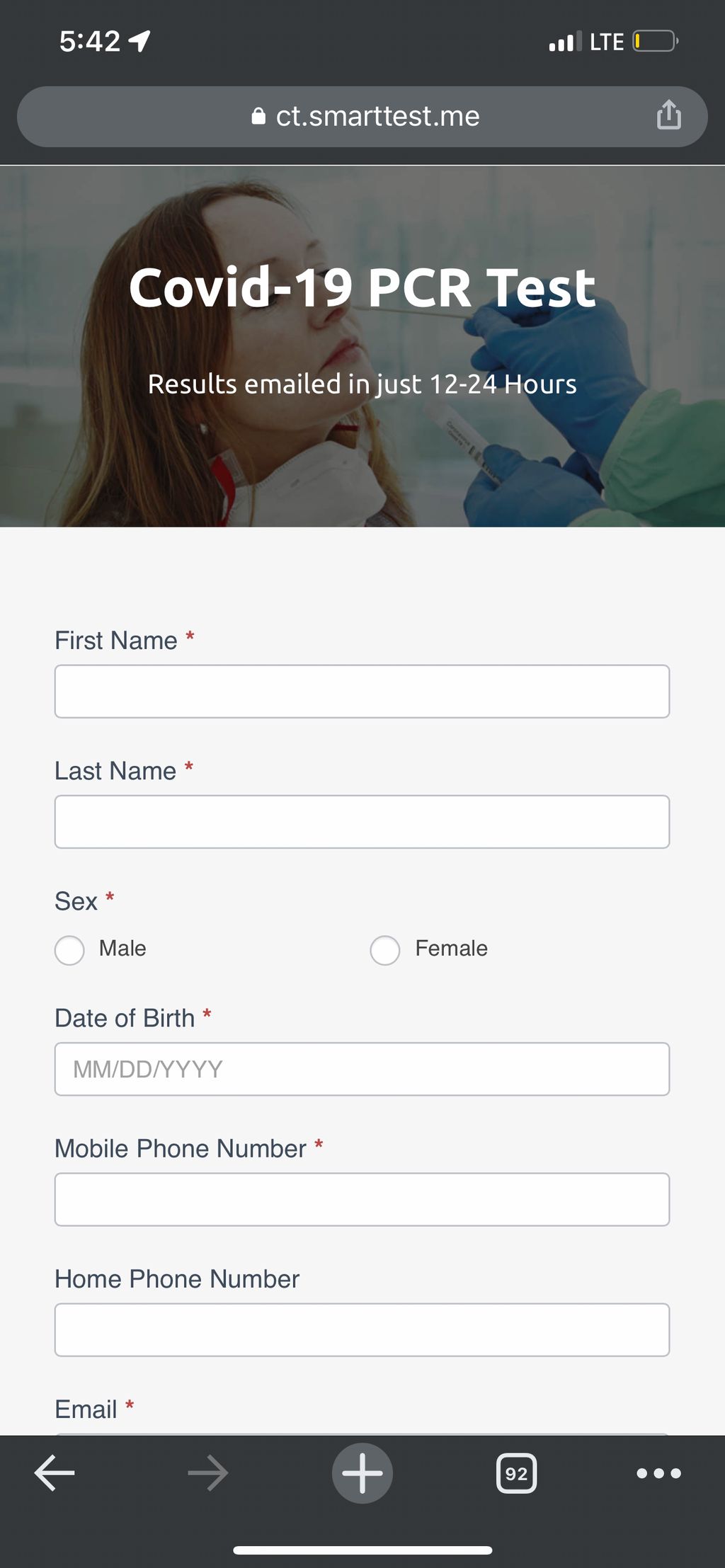The height and width of the screenshot is (1568, 725).
Task: Focus the Home Phone Number field
Action: 362,1330
